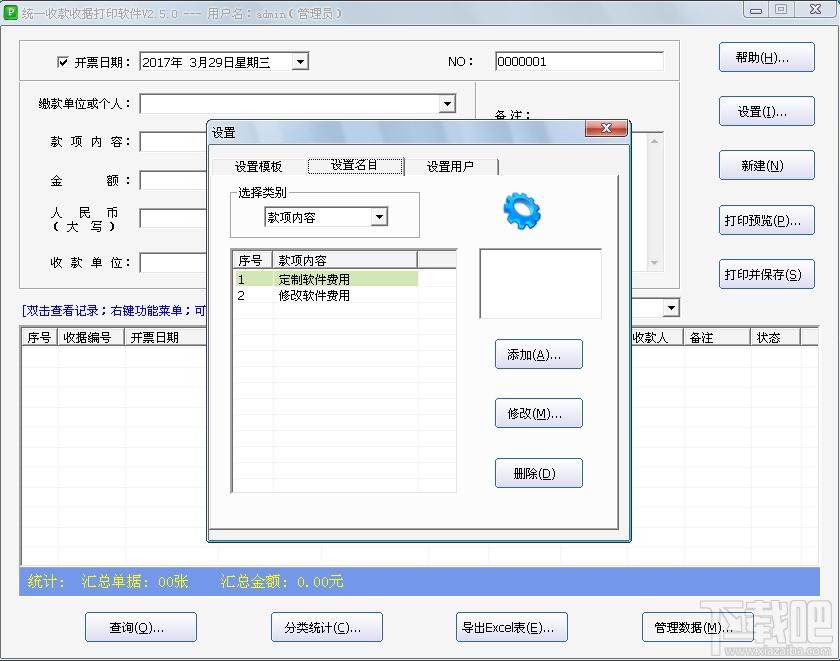Click 导出Excel表(E)... button

512,627
